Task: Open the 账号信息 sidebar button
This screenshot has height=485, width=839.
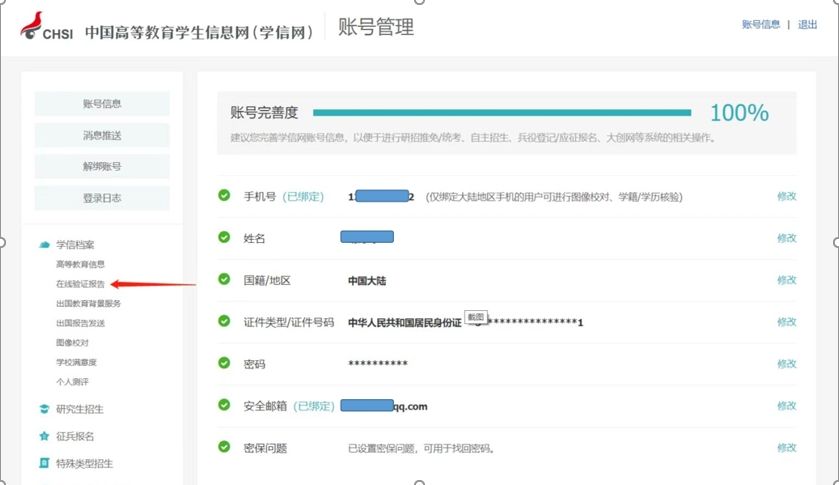Action: (102, 104)
